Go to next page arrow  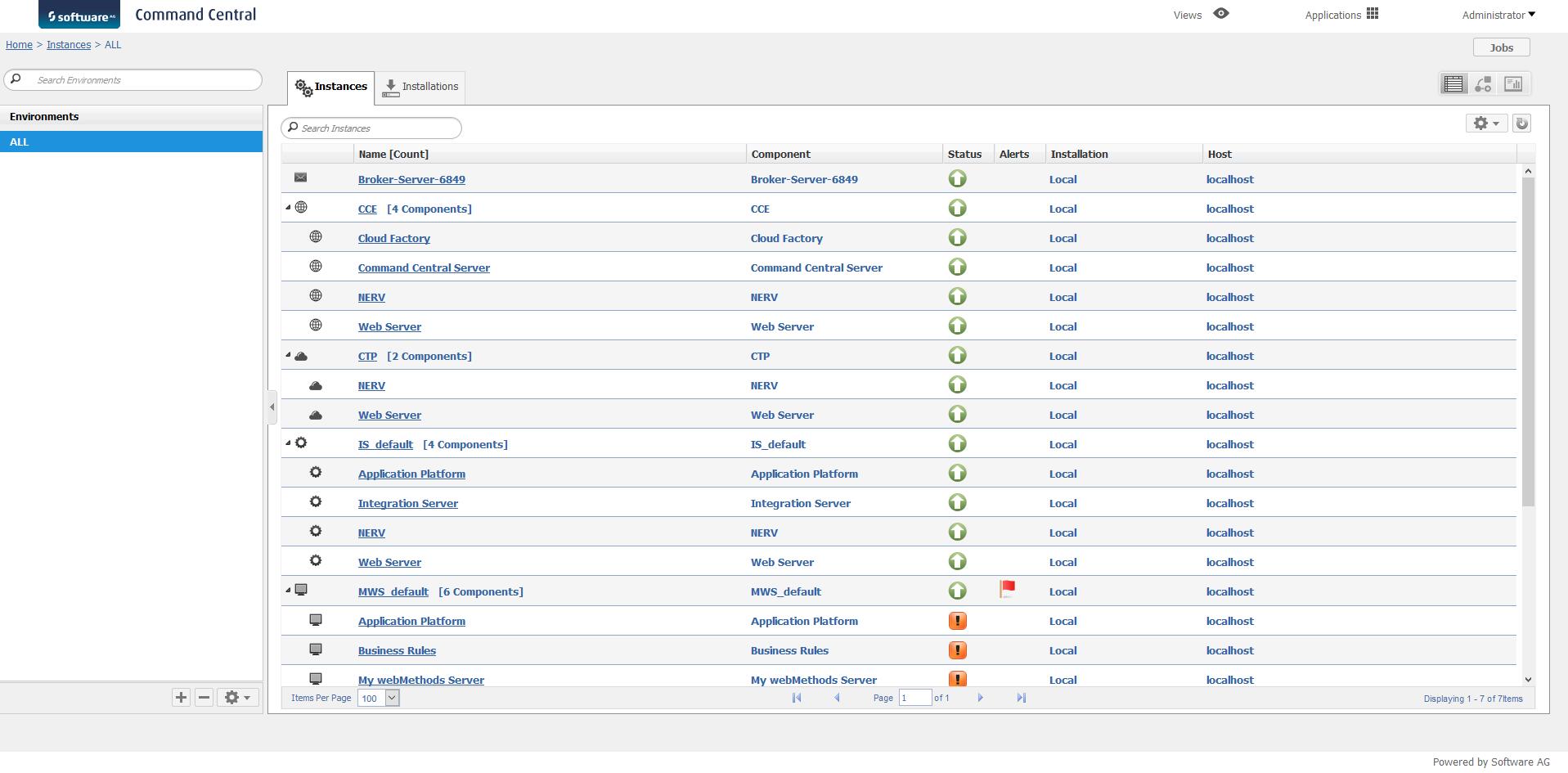980,698
